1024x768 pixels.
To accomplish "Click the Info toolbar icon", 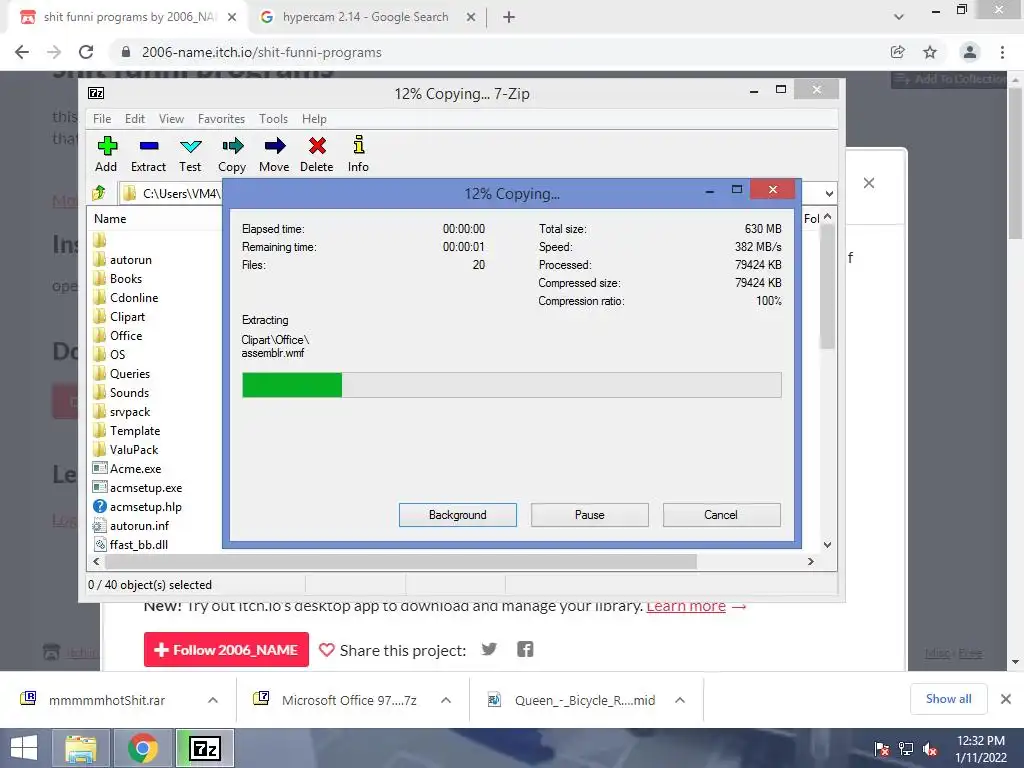I will tap(358, 153).
